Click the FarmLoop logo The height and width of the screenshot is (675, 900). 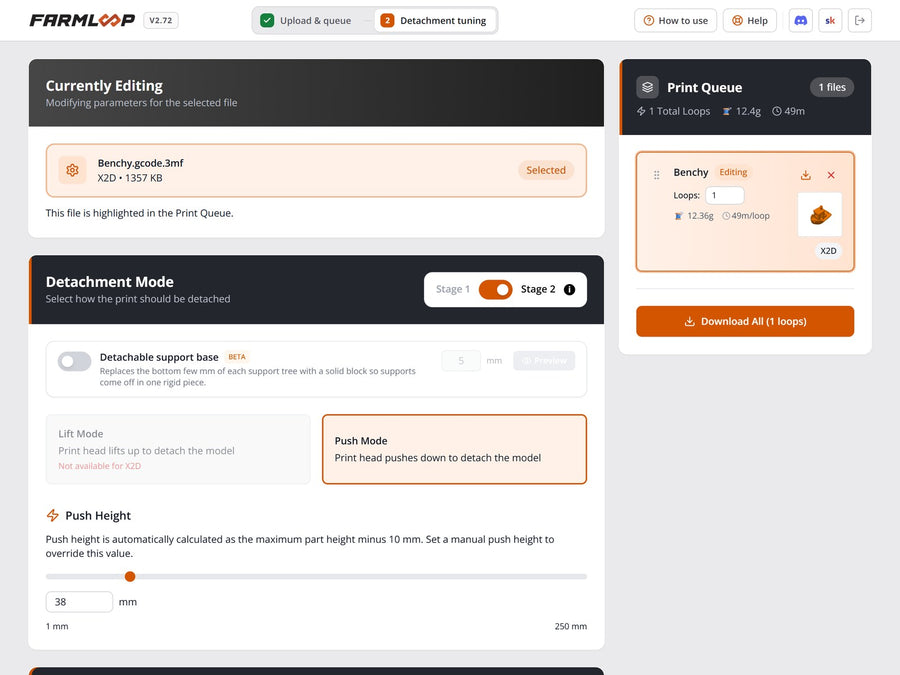(82, 21)
